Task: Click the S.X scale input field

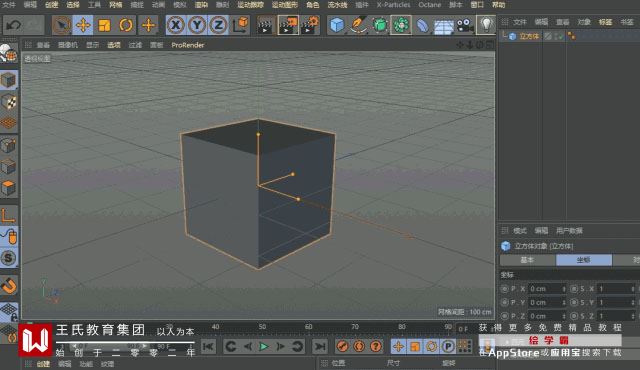Action: click(x=615, y=289)
